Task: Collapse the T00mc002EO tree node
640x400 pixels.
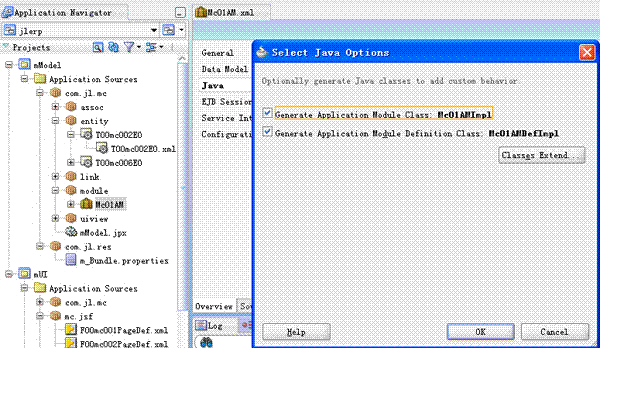Action: (x=71, y=134)
